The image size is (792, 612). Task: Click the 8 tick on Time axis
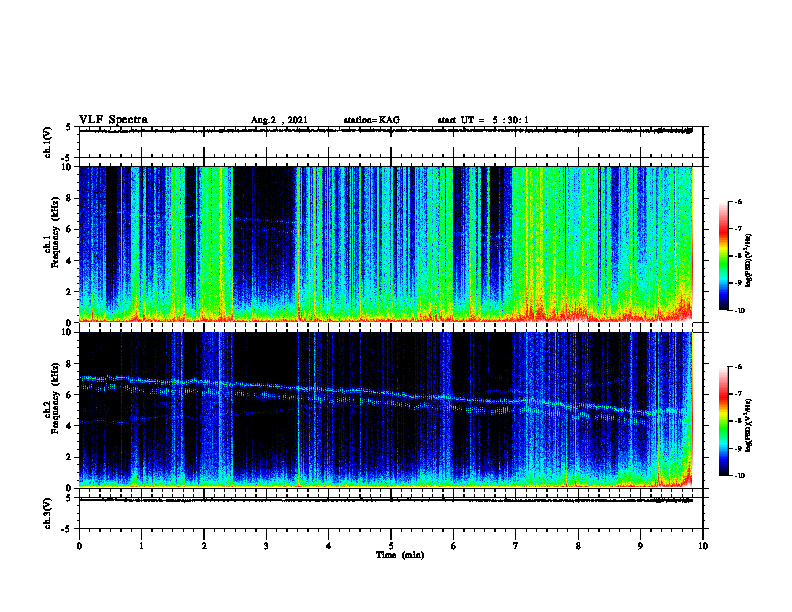tap(578, 546)
